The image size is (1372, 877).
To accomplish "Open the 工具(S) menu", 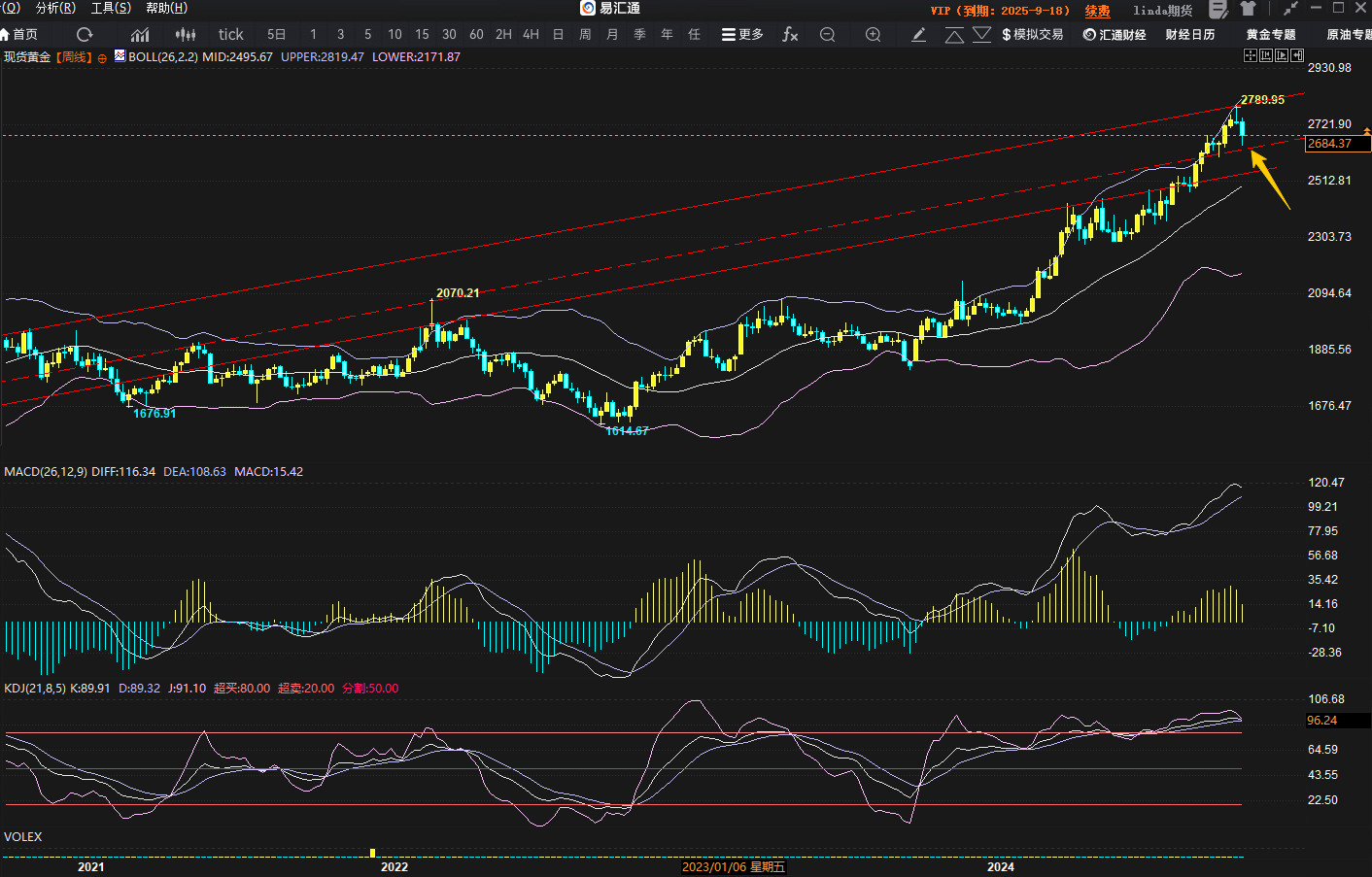I will pyautogui.click(x=111, y=8).
